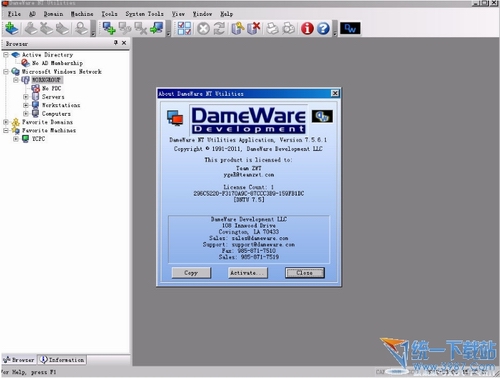The height and width of the screenshot is (378, 500).
Task: Open the File menu
Action: pyautogui.click(x=14, y=14)
